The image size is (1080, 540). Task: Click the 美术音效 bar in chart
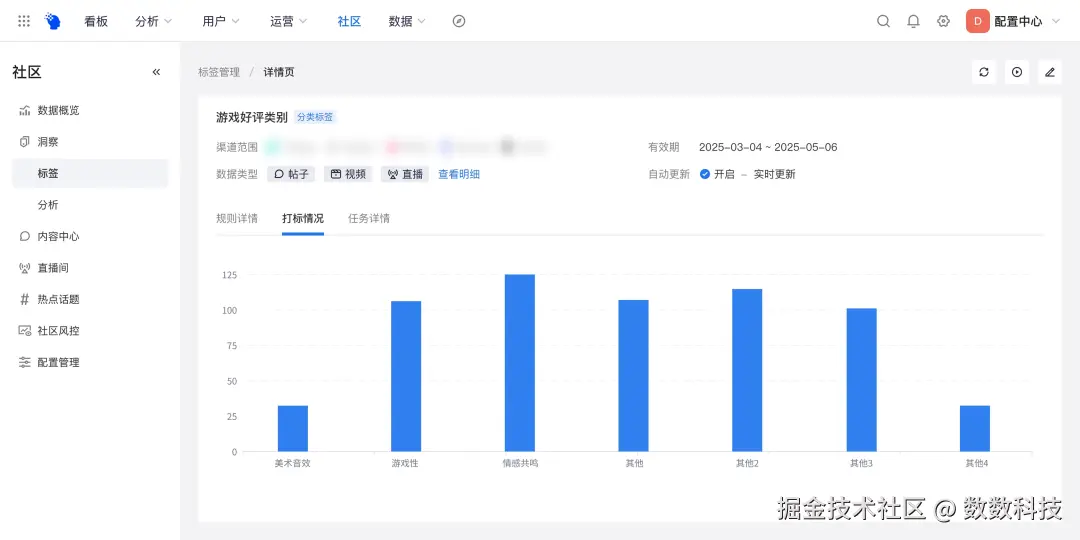[x=293, y=428]
